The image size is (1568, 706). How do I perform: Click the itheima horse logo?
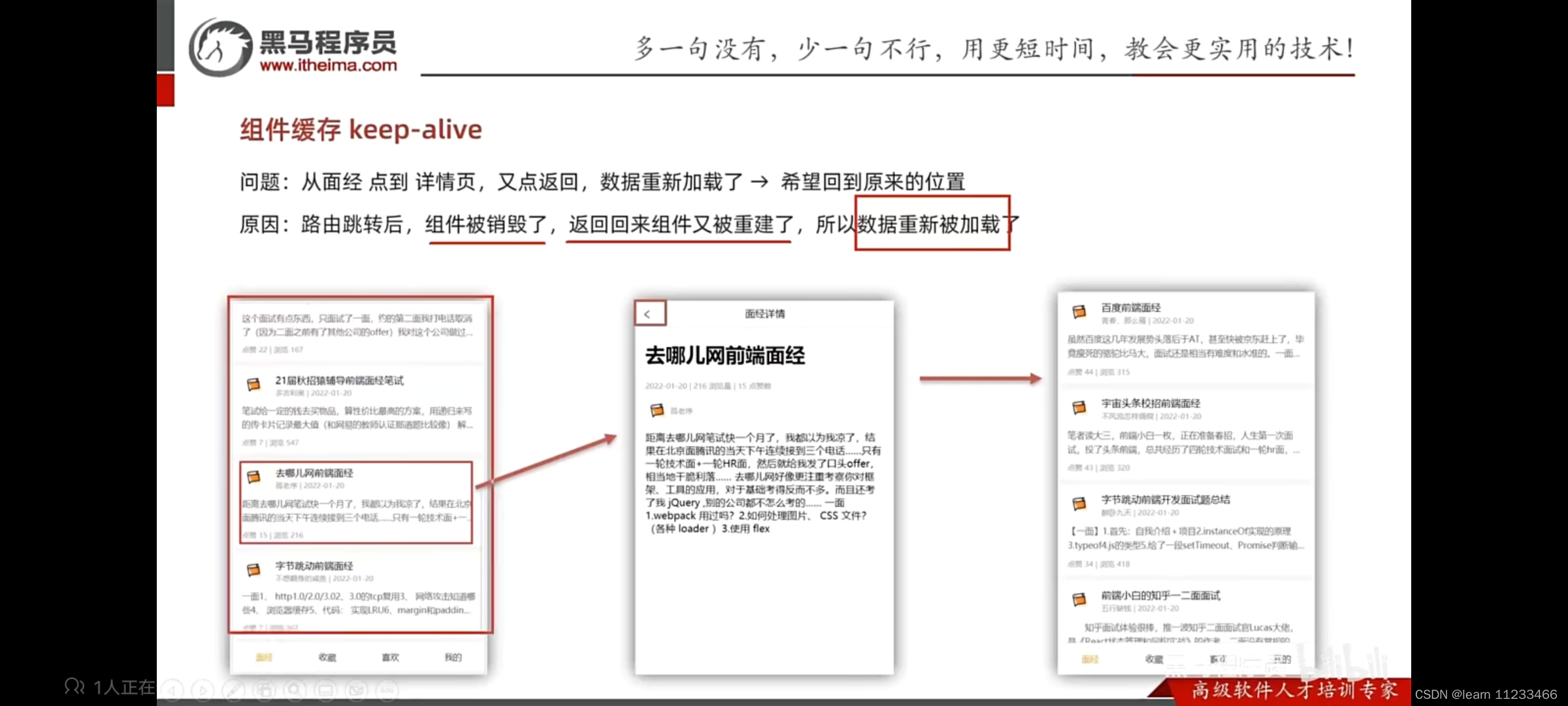[221, 48]
